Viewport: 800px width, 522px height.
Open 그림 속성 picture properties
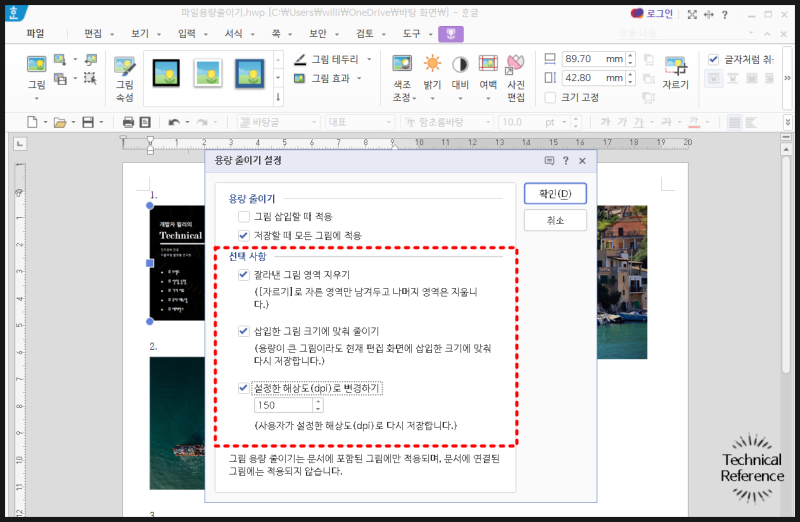[x=124, y=79]
